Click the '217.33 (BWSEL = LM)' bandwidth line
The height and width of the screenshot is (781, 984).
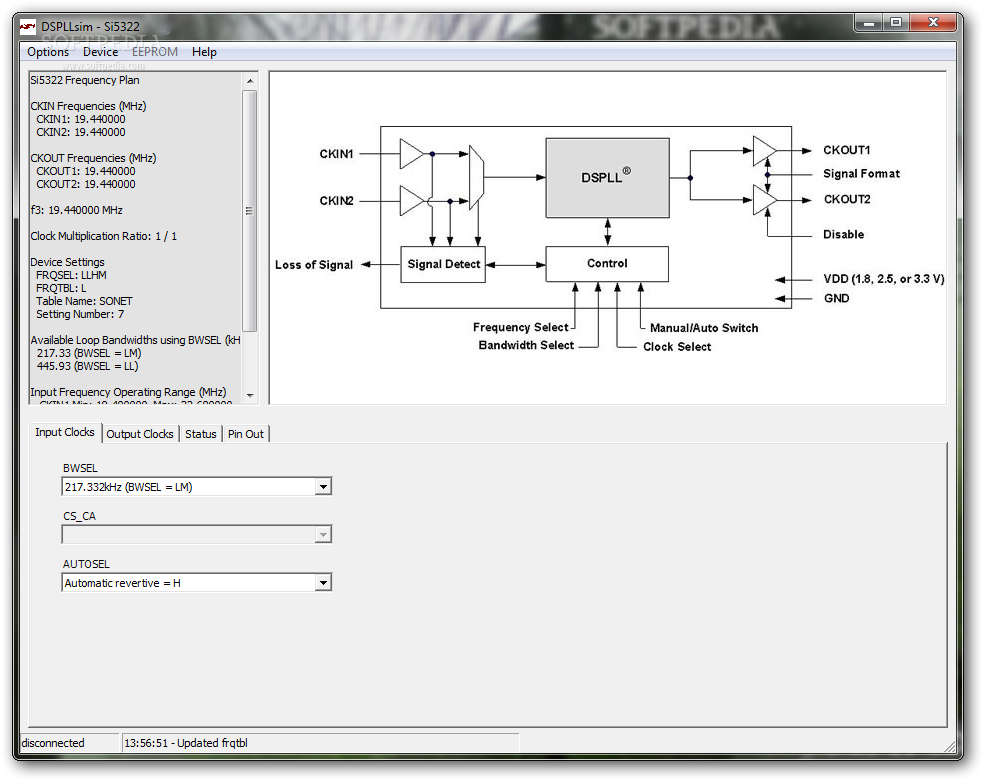coord(88,353)
